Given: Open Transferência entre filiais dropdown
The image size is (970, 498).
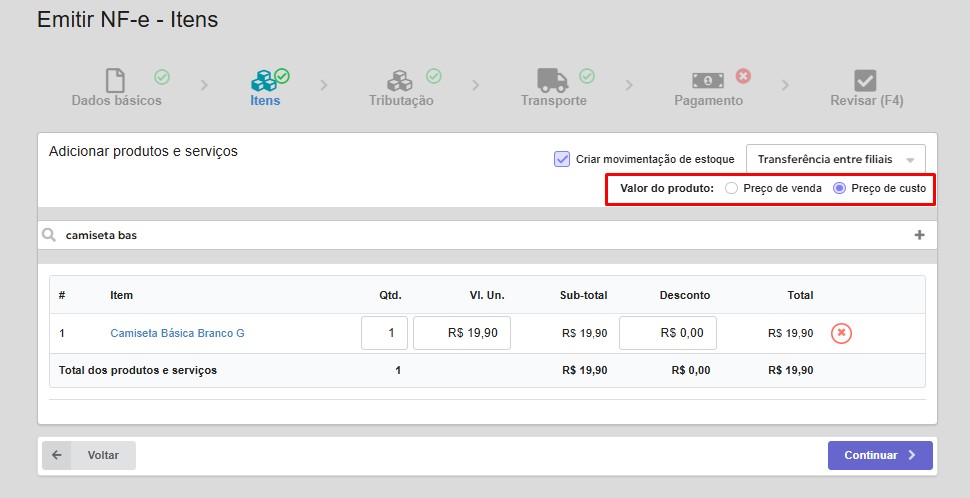Looking at the screenshot, I should [x=836, y=159].
